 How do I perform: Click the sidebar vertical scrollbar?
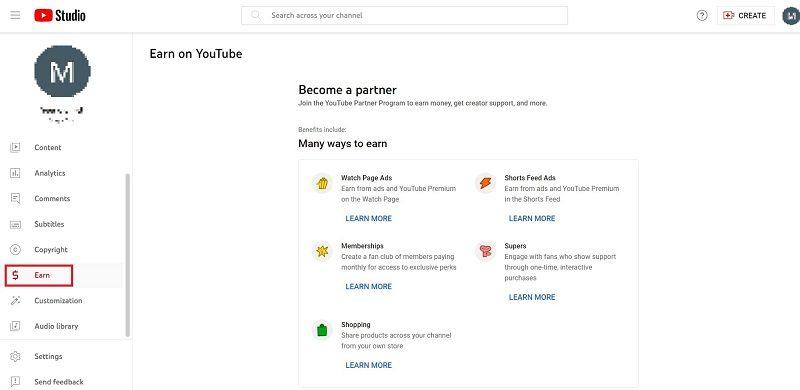pyautogui.click(x=128, y=255)
